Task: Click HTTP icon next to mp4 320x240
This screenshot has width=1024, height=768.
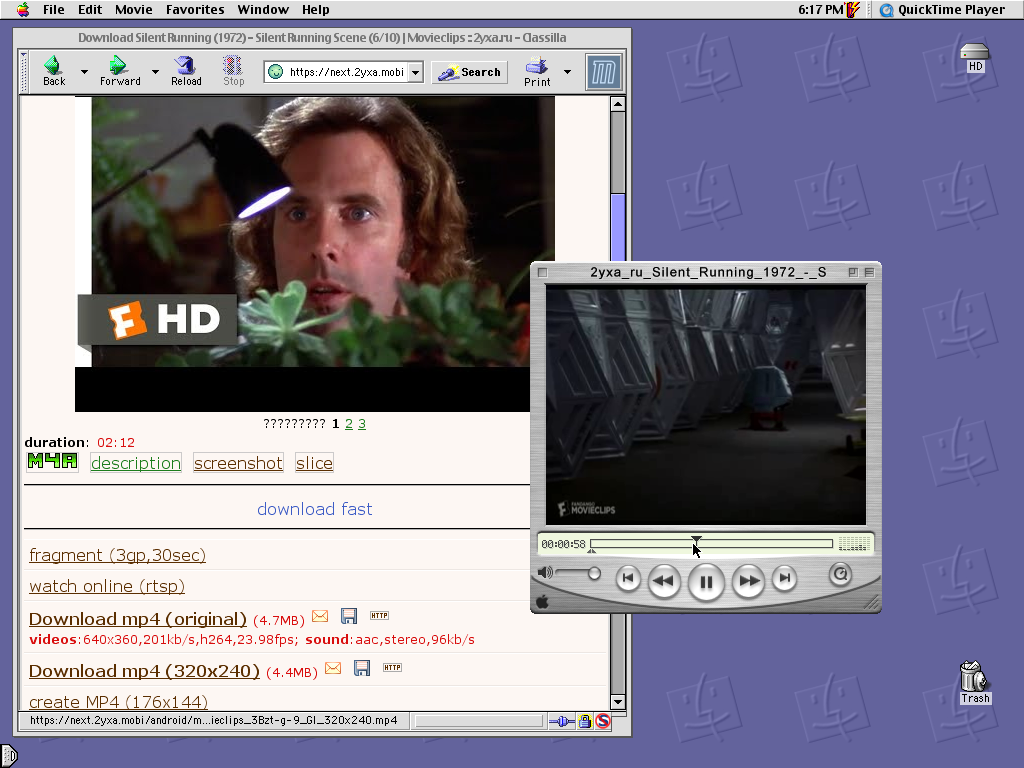Action: 392,667
